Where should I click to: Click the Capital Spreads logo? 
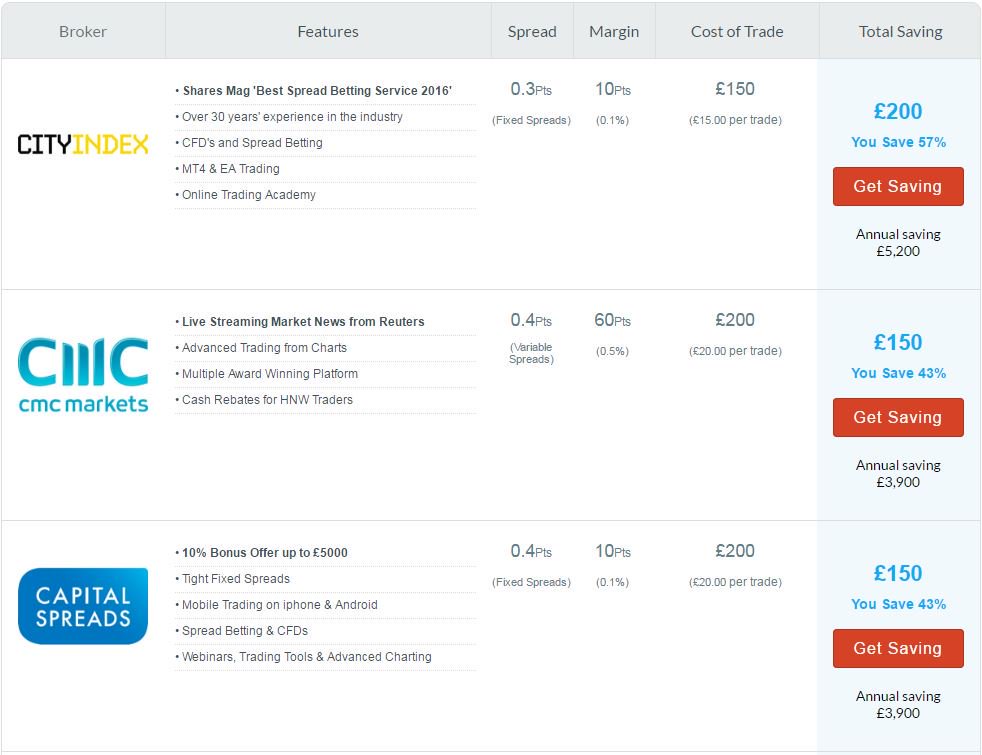(83, 606)
